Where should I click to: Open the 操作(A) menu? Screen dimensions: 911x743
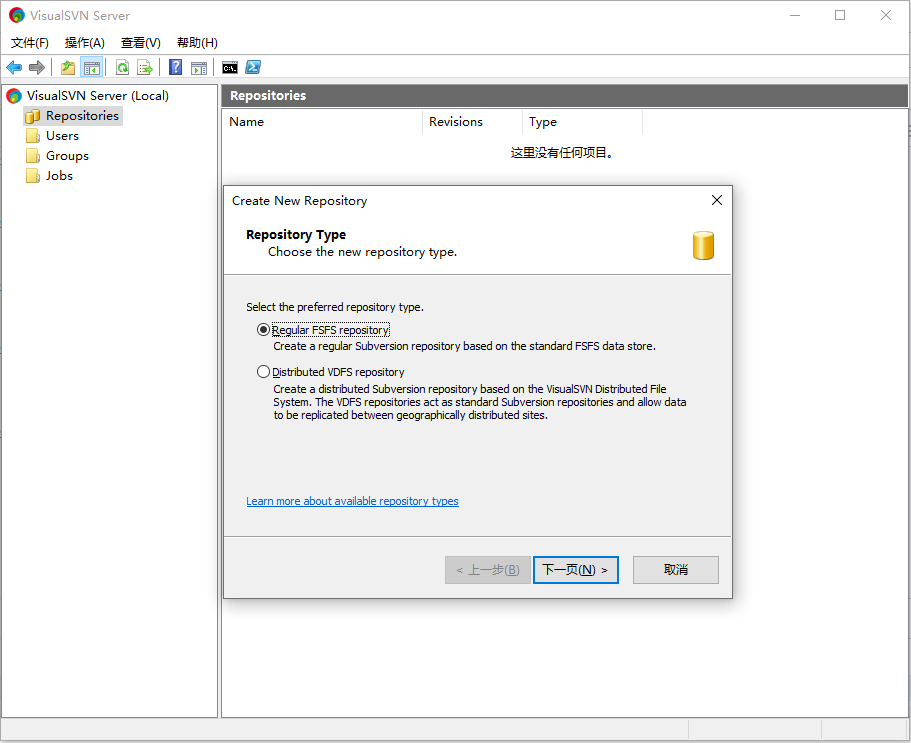pos(85,42)
